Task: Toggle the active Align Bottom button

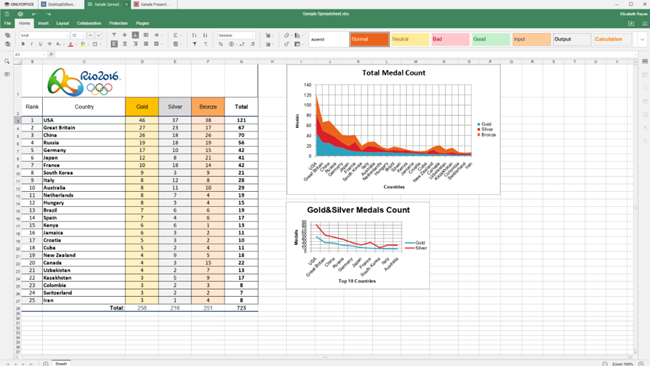Action: 135,35
